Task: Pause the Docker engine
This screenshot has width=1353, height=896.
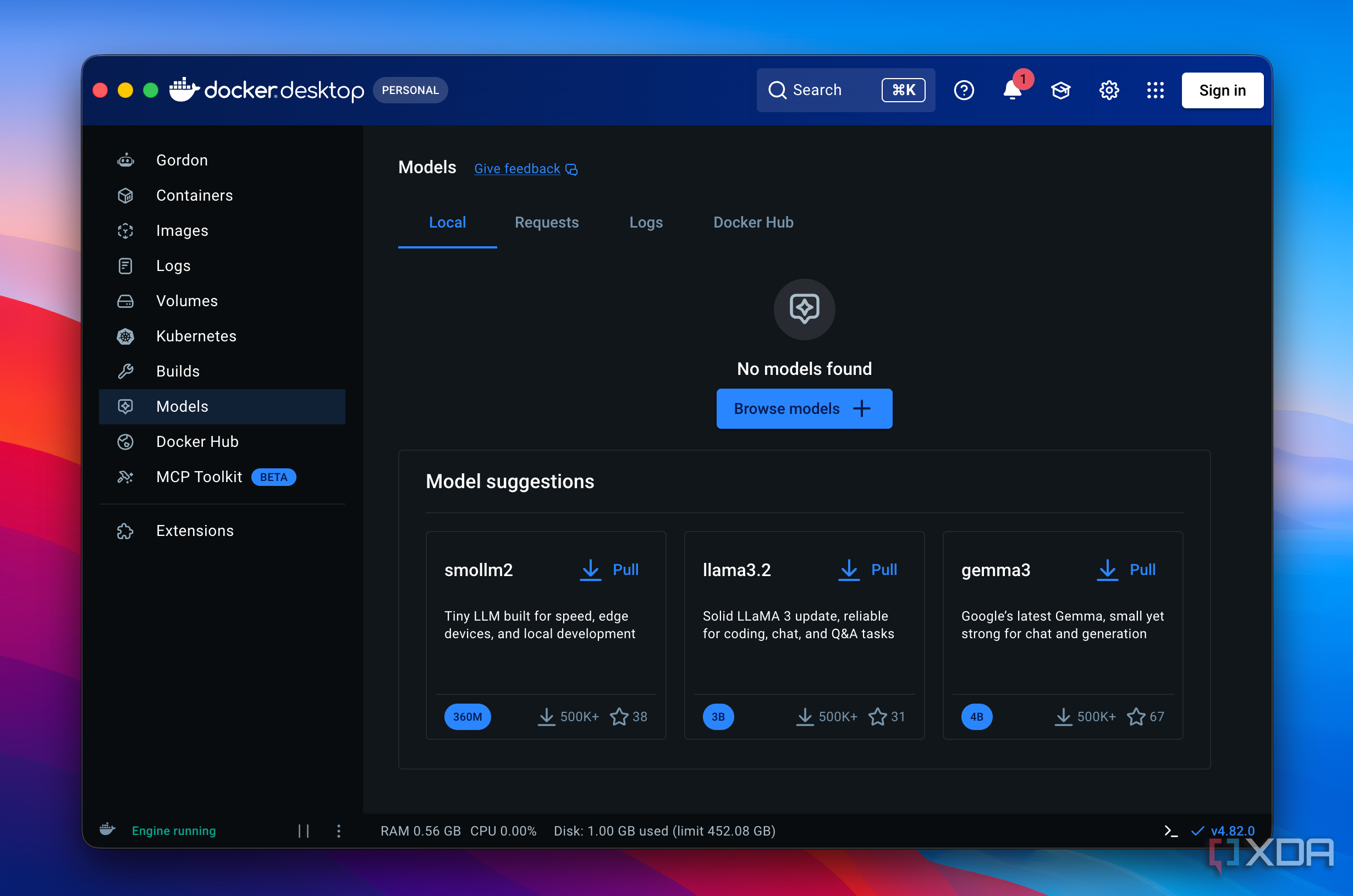Action: pos(304,831)
